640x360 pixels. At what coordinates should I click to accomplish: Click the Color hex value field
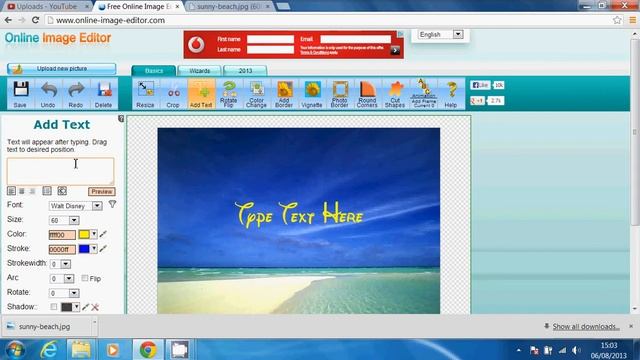click(62, 235)
